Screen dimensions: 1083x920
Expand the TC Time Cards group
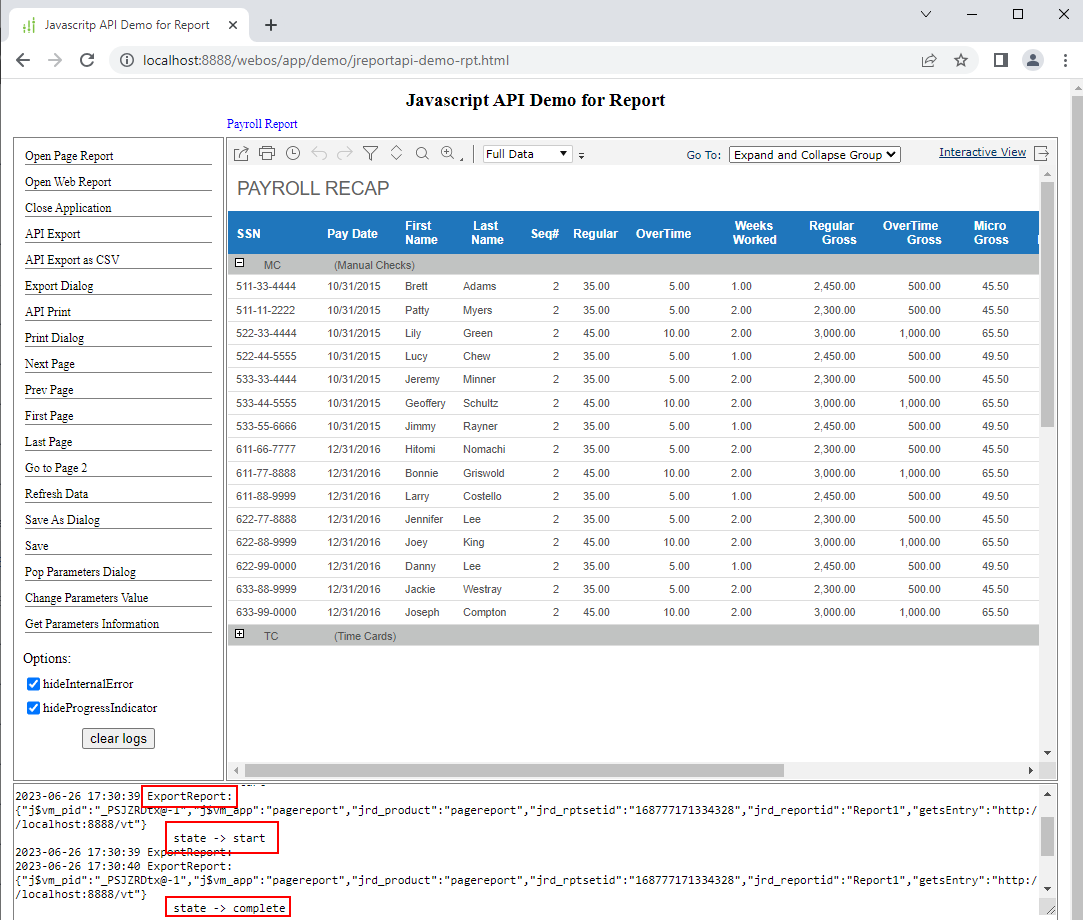coord(240,633)
